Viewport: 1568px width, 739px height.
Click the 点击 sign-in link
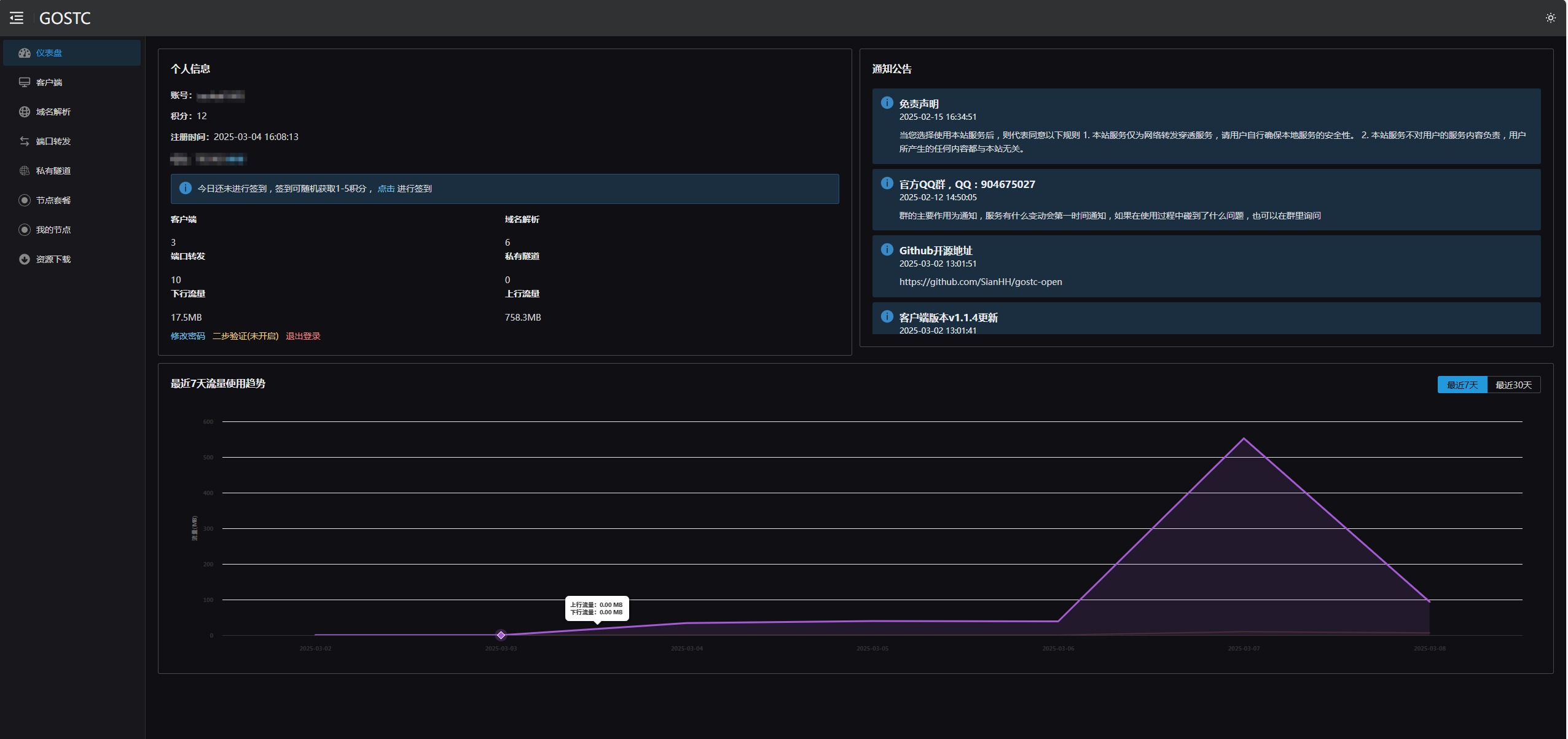(x=385, y=189)
